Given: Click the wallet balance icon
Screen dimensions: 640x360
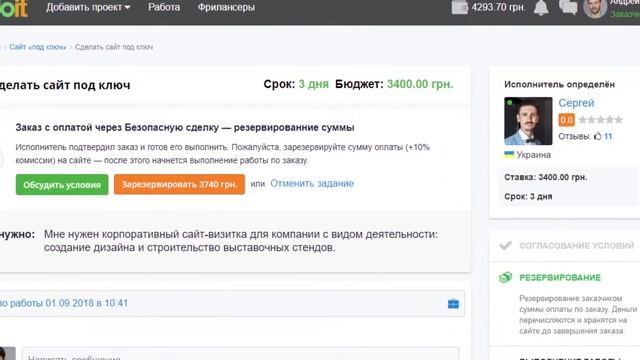Looking at the screenshot, I should 460,7.
